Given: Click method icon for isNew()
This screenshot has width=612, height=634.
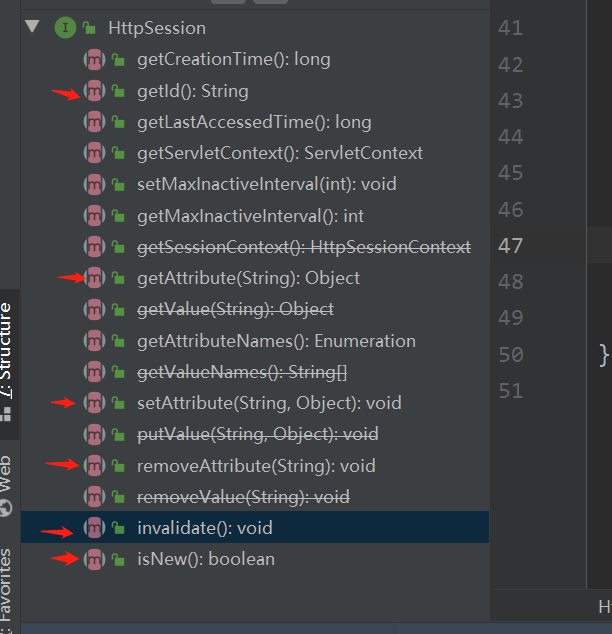Looking at the screenshot, I should pos(94,559).
